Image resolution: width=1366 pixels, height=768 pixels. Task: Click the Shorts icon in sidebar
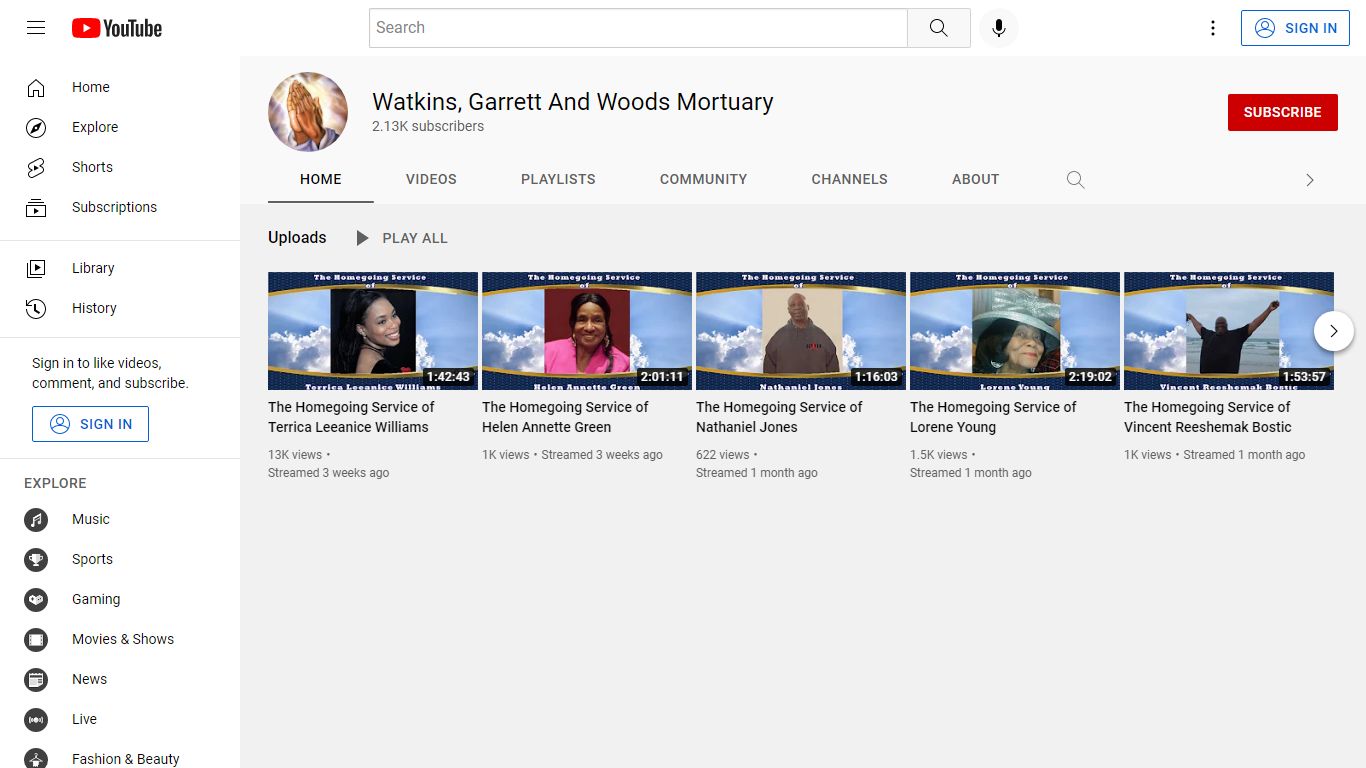coord(36,168)
